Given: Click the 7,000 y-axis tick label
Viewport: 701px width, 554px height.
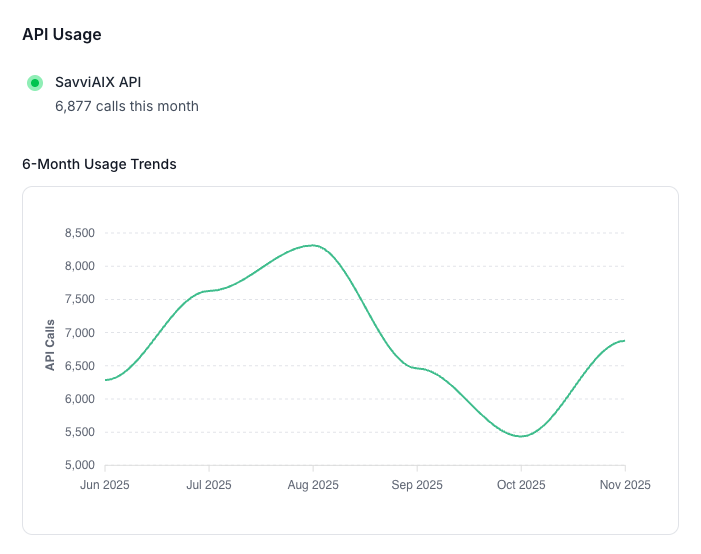Looking at the screenshot, I should tap(80, 333).
